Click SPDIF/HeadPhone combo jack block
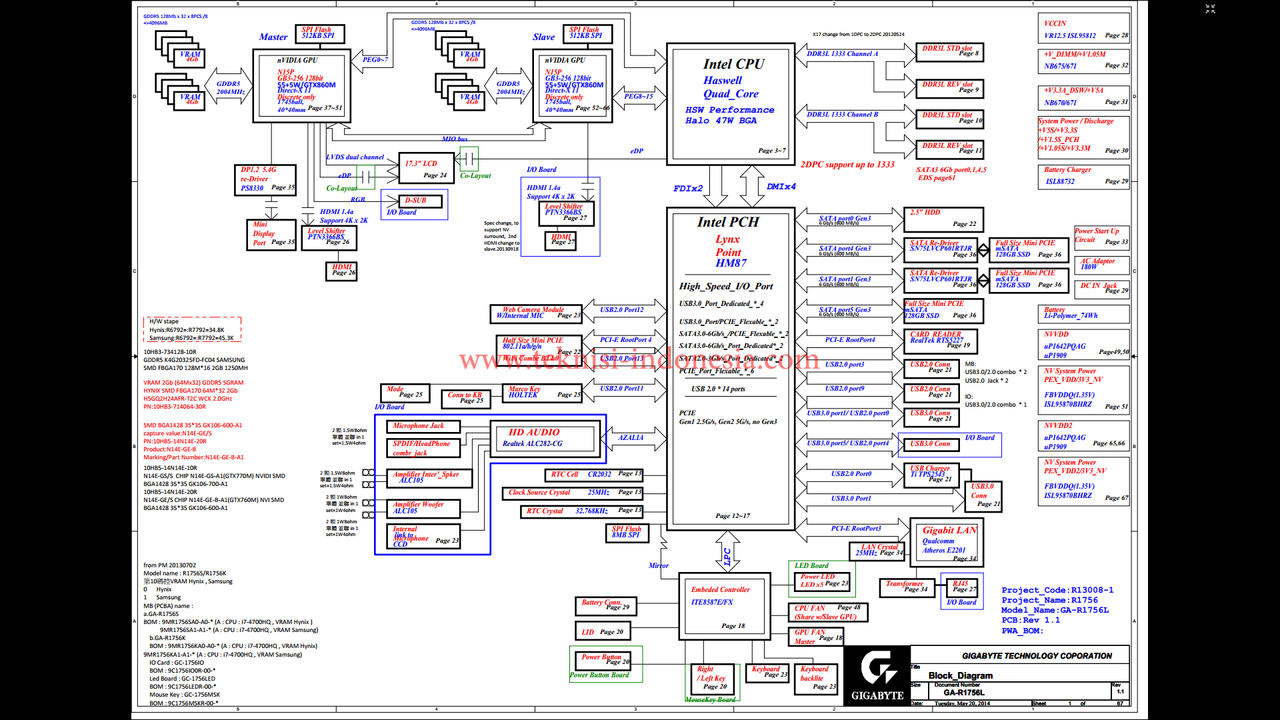Viewport: 1280px width, 720px height. tap(426, 447)
